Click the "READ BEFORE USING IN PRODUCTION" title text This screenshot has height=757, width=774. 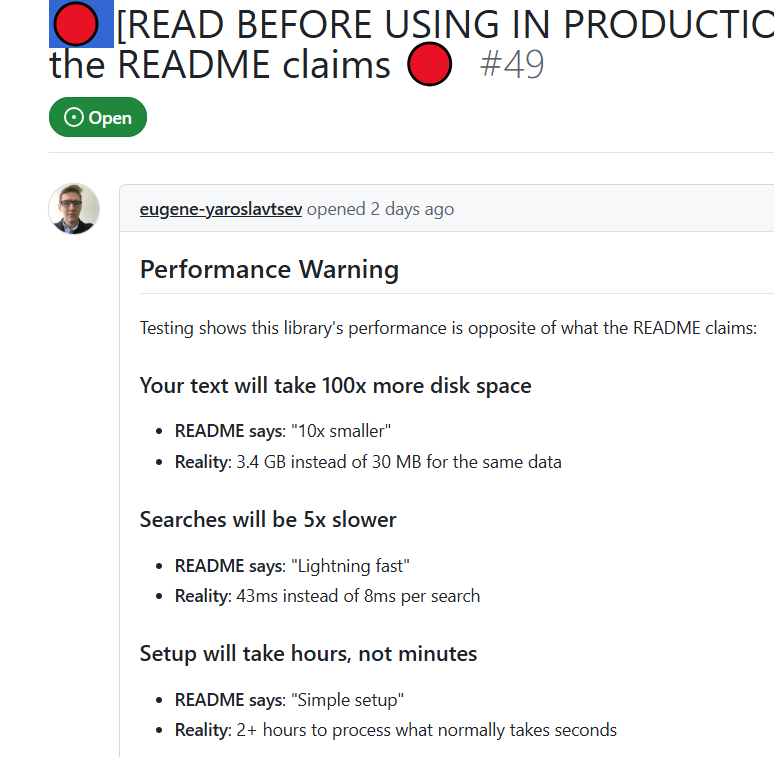(x=445, y=24)
